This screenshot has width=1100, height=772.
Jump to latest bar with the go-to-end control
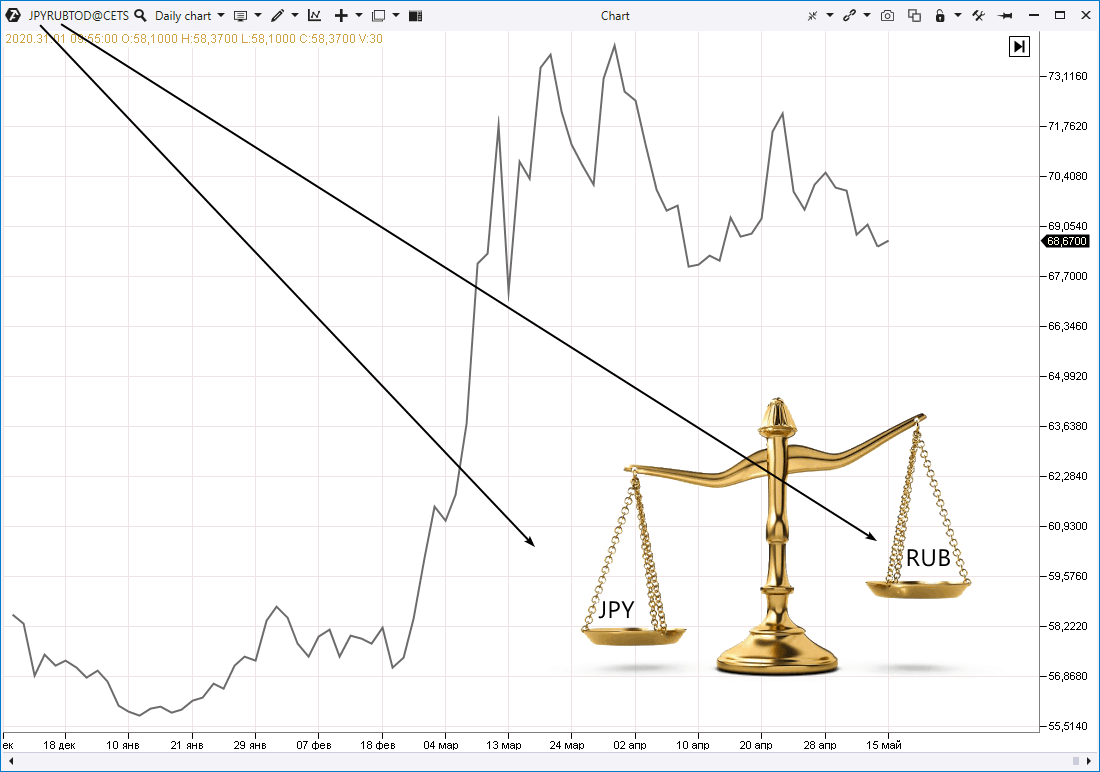[x=1019, y=46]
